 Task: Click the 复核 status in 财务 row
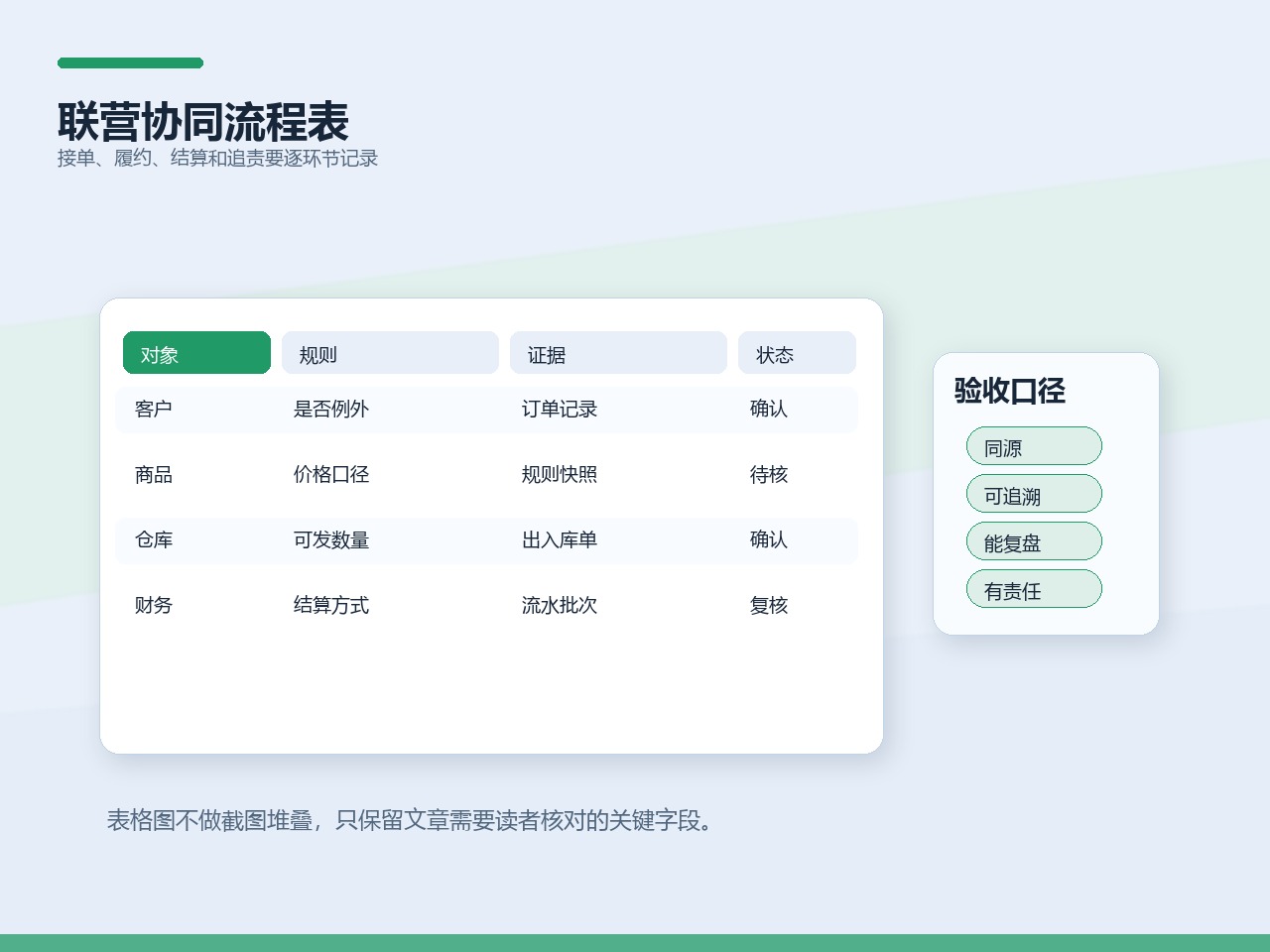click(769, 606)
